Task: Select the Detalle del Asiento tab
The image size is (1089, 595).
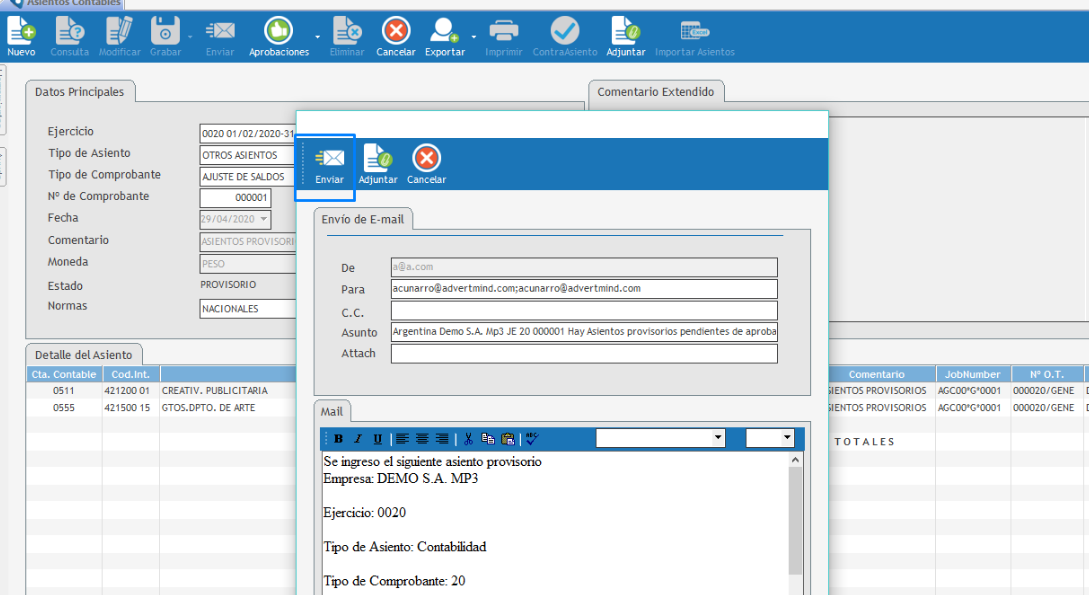Action: 85,355
